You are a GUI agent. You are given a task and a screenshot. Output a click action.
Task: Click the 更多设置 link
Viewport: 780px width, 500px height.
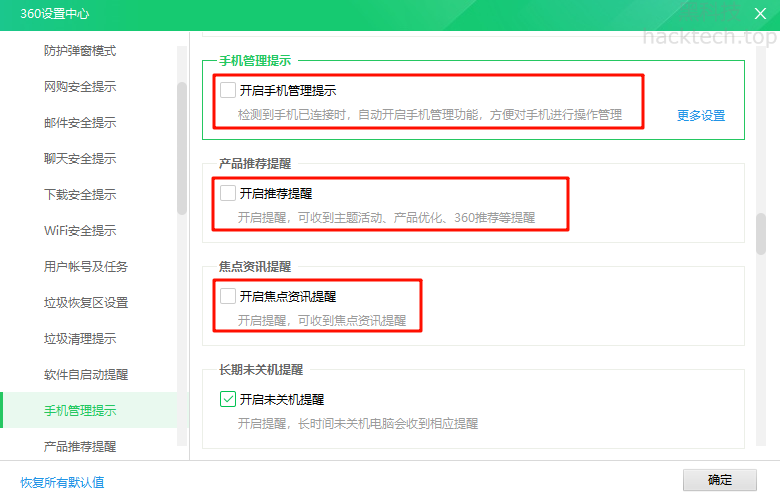tap(701, 115)
